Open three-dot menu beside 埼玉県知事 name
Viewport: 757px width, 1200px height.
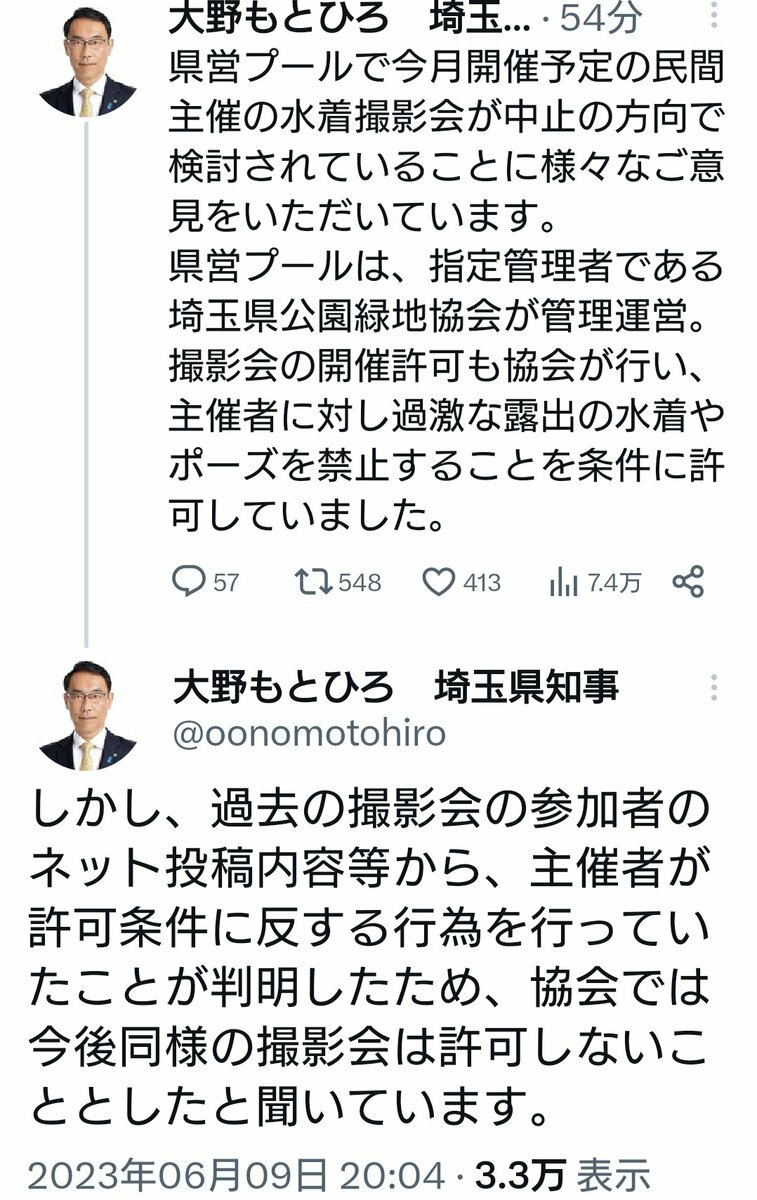point(714,687)
